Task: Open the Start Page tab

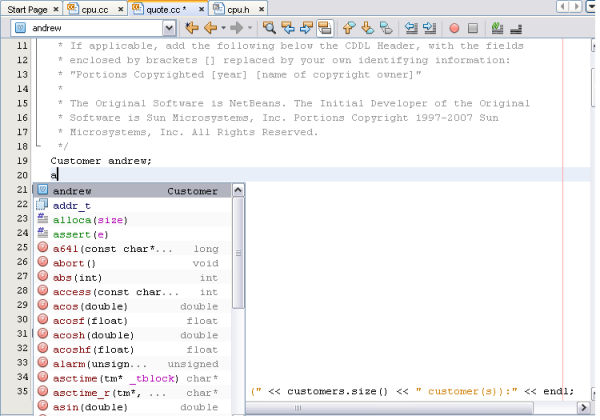Action: (29, 8)
